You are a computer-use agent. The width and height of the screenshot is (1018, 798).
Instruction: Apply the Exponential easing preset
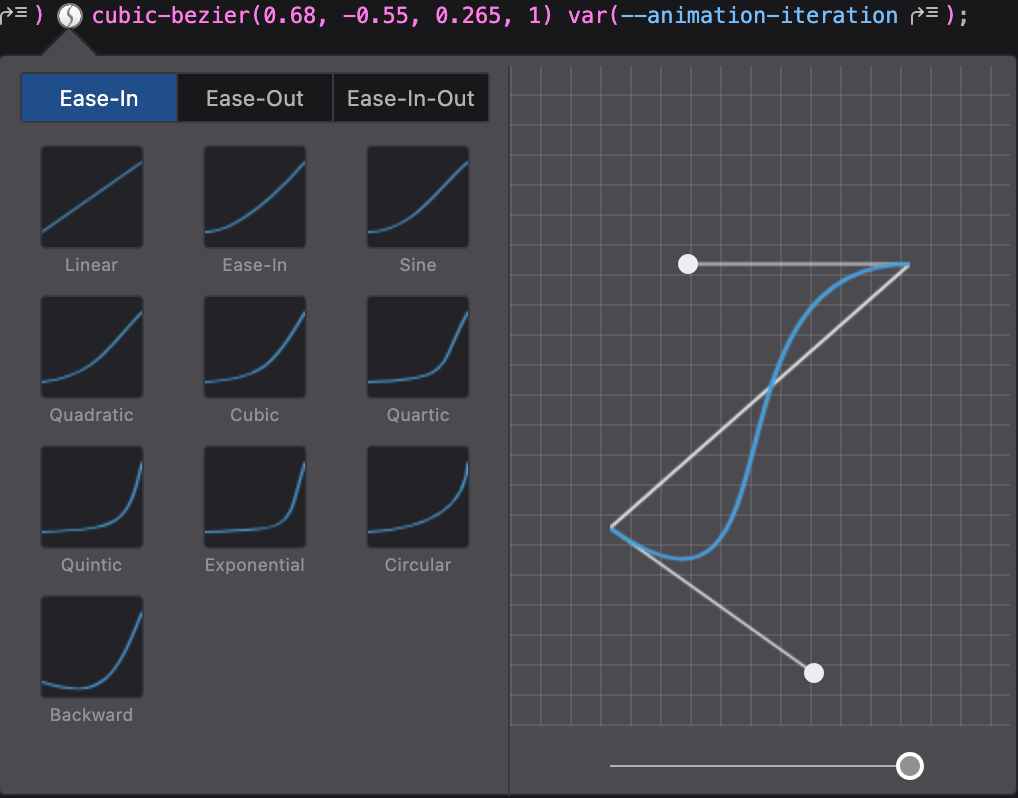tap(254, 496)
